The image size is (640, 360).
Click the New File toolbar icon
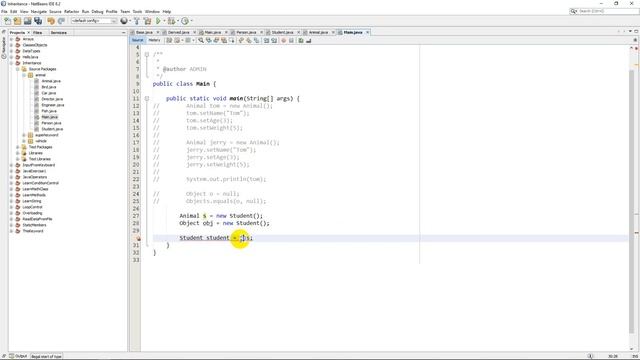[7, 21]
